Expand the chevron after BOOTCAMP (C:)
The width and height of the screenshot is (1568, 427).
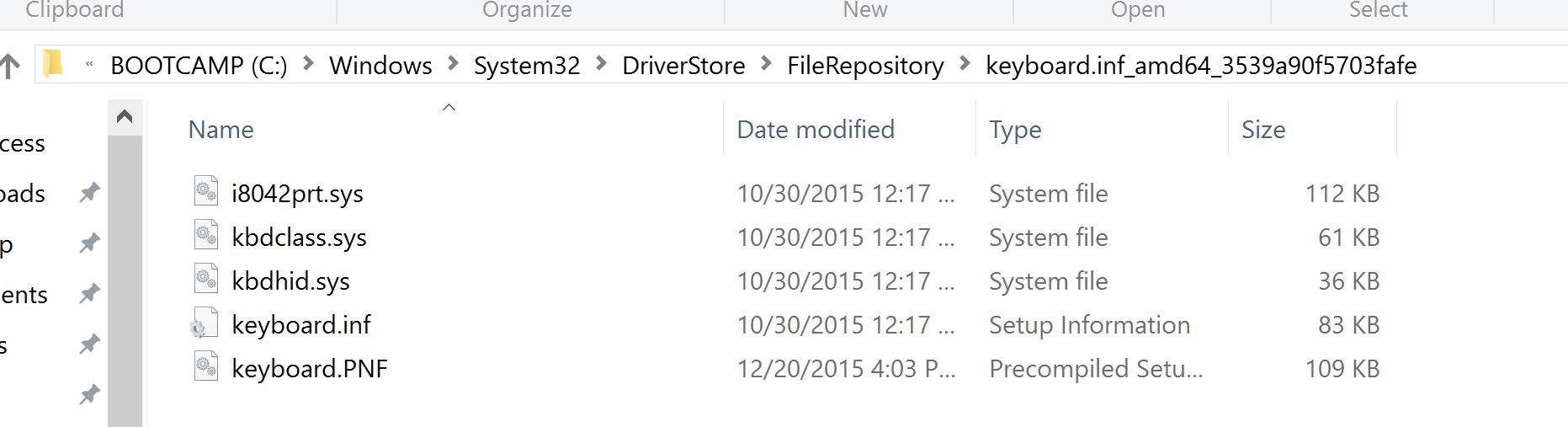308,65
